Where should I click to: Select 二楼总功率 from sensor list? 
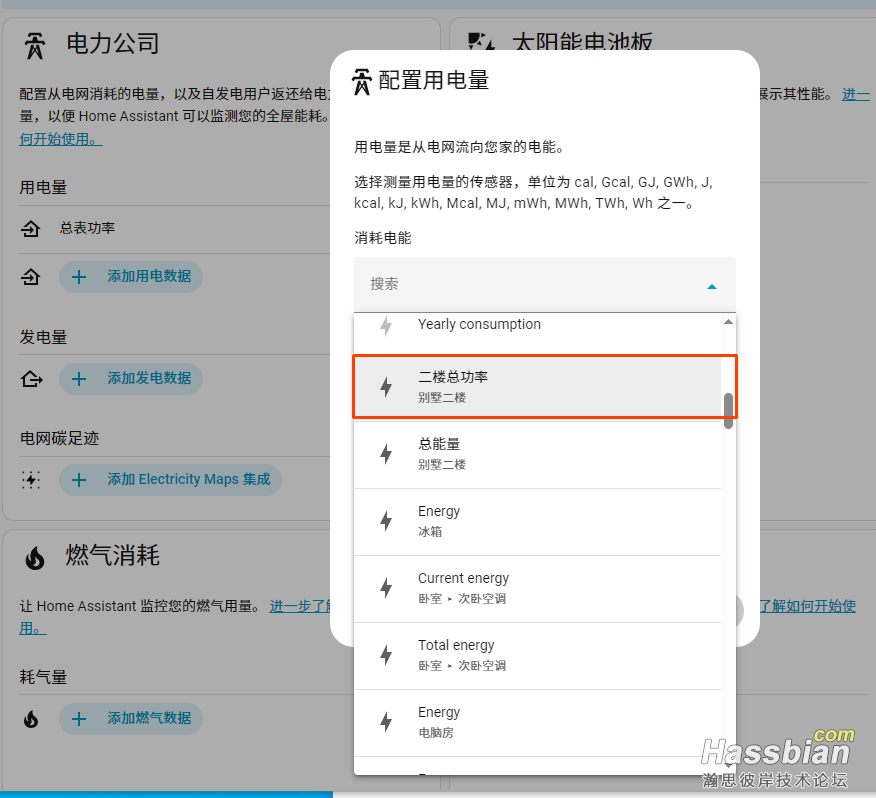pos(540,387)
